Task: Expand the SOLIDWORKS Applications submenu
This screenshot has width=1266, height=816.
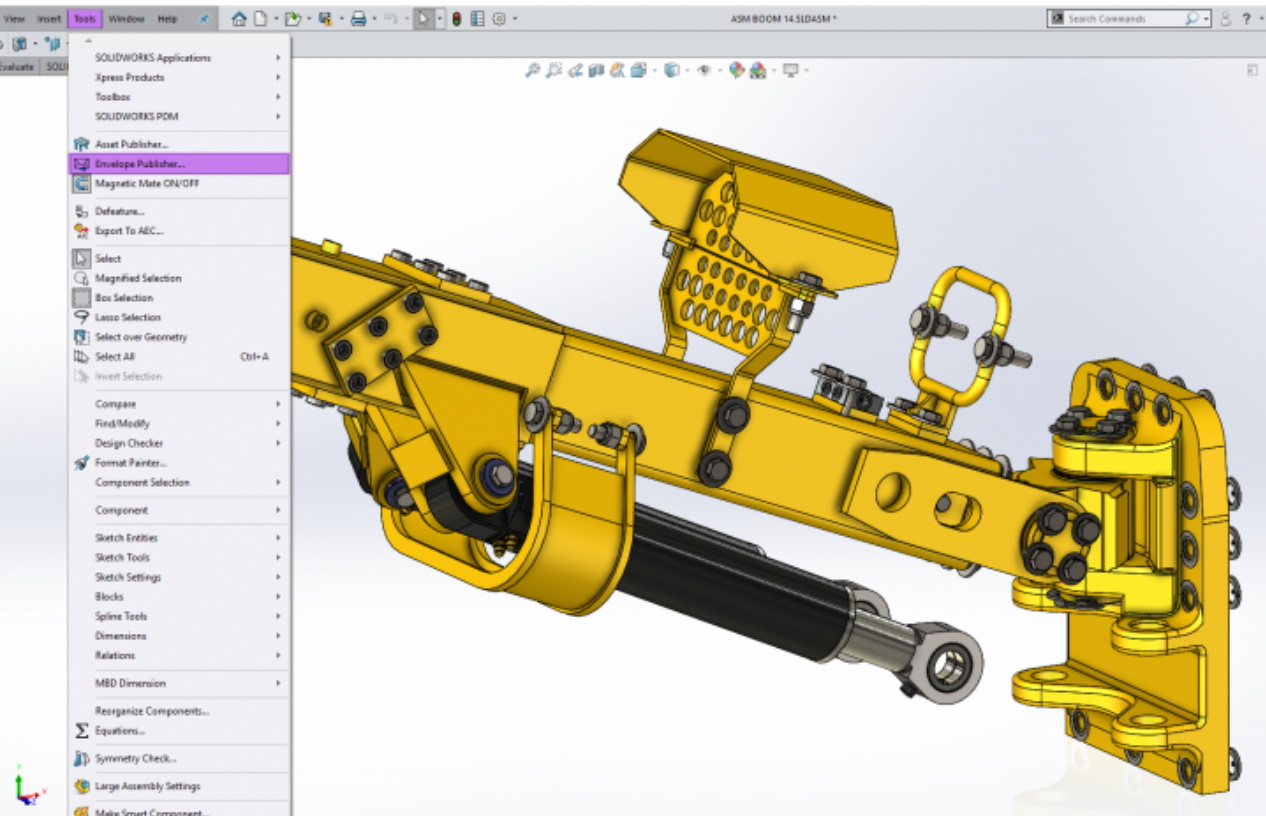Action: (x=153, y=58)
